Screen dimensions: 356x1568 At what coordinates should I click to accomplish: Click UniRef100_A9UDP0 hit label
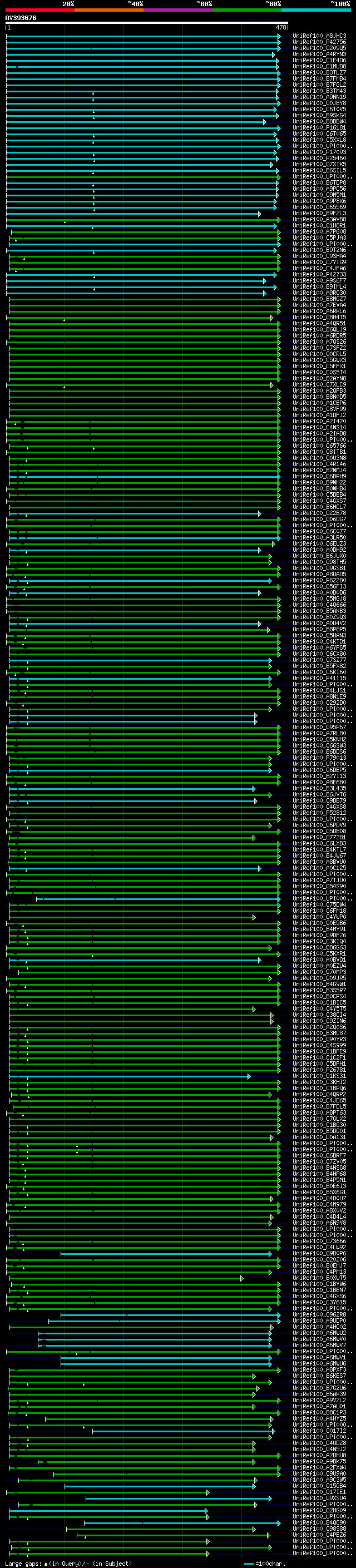319,1321
